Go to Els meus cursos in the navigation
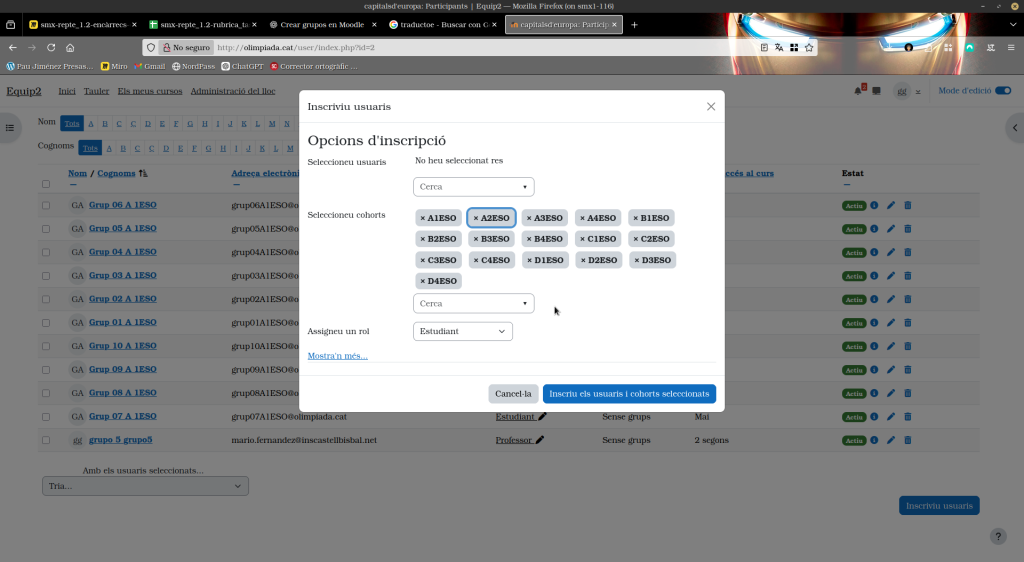 [149, 91]
